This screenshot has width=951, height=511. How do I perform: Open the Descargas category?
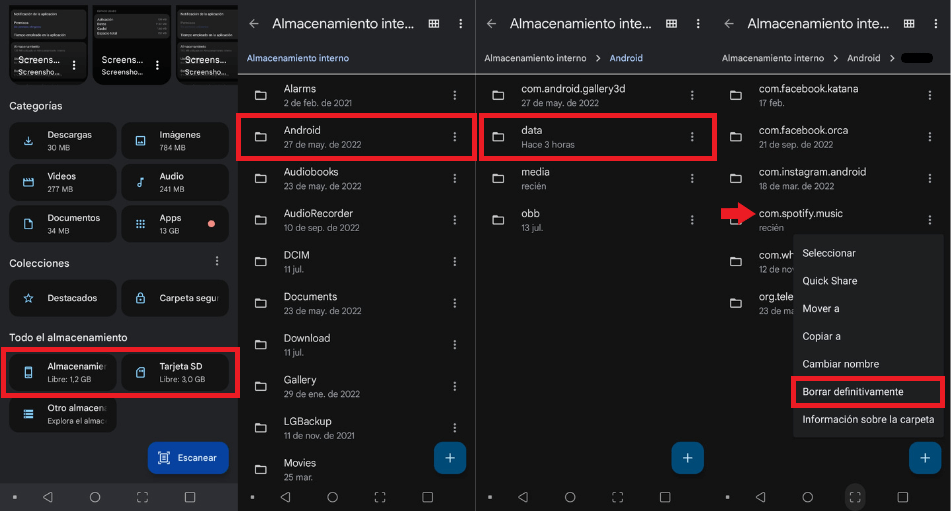click(x=62, y=141)
